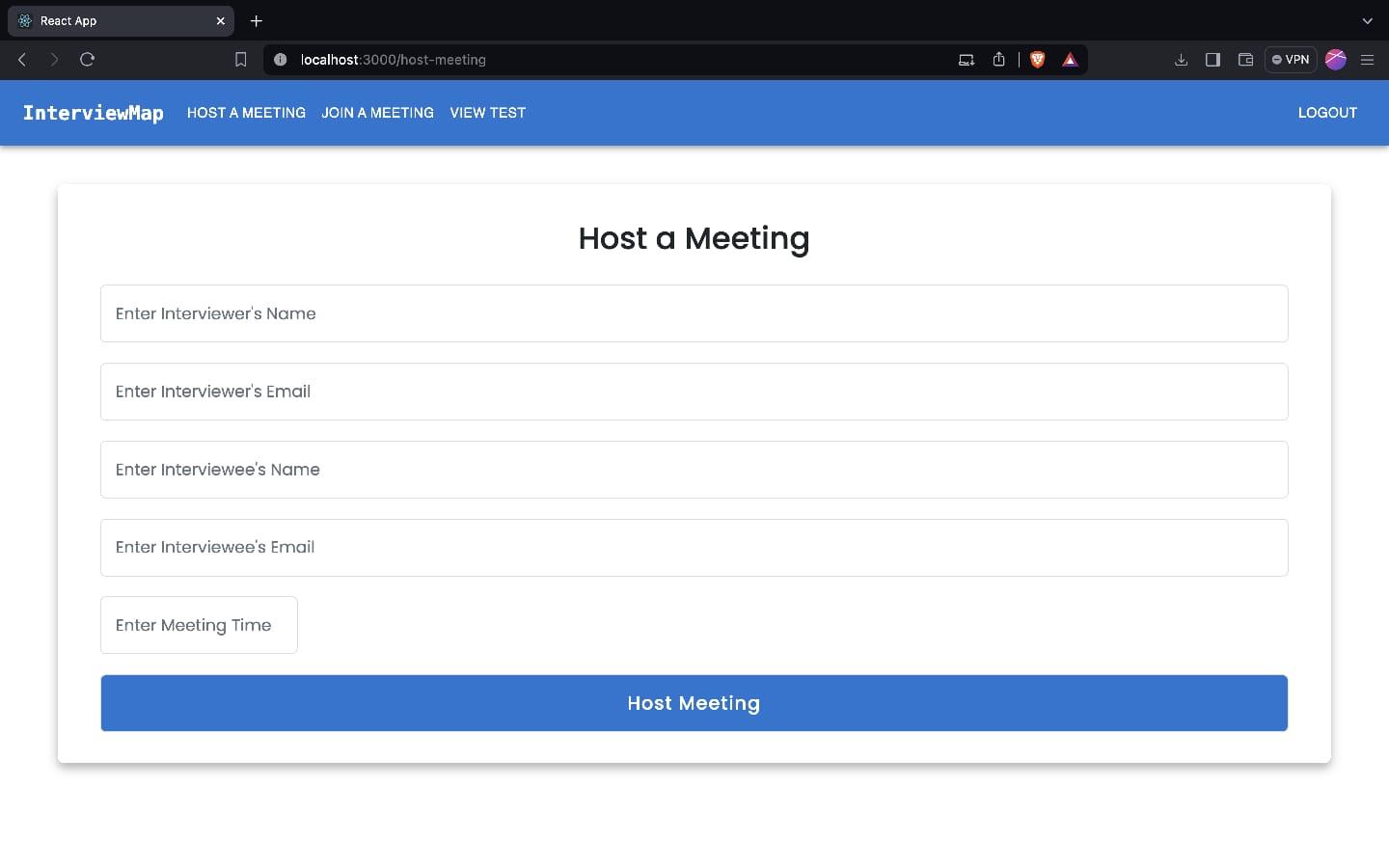Viewport: 1389px width, 868px height.
Task: Click the LOGOUT link
Action: [x=1327, y=113]
